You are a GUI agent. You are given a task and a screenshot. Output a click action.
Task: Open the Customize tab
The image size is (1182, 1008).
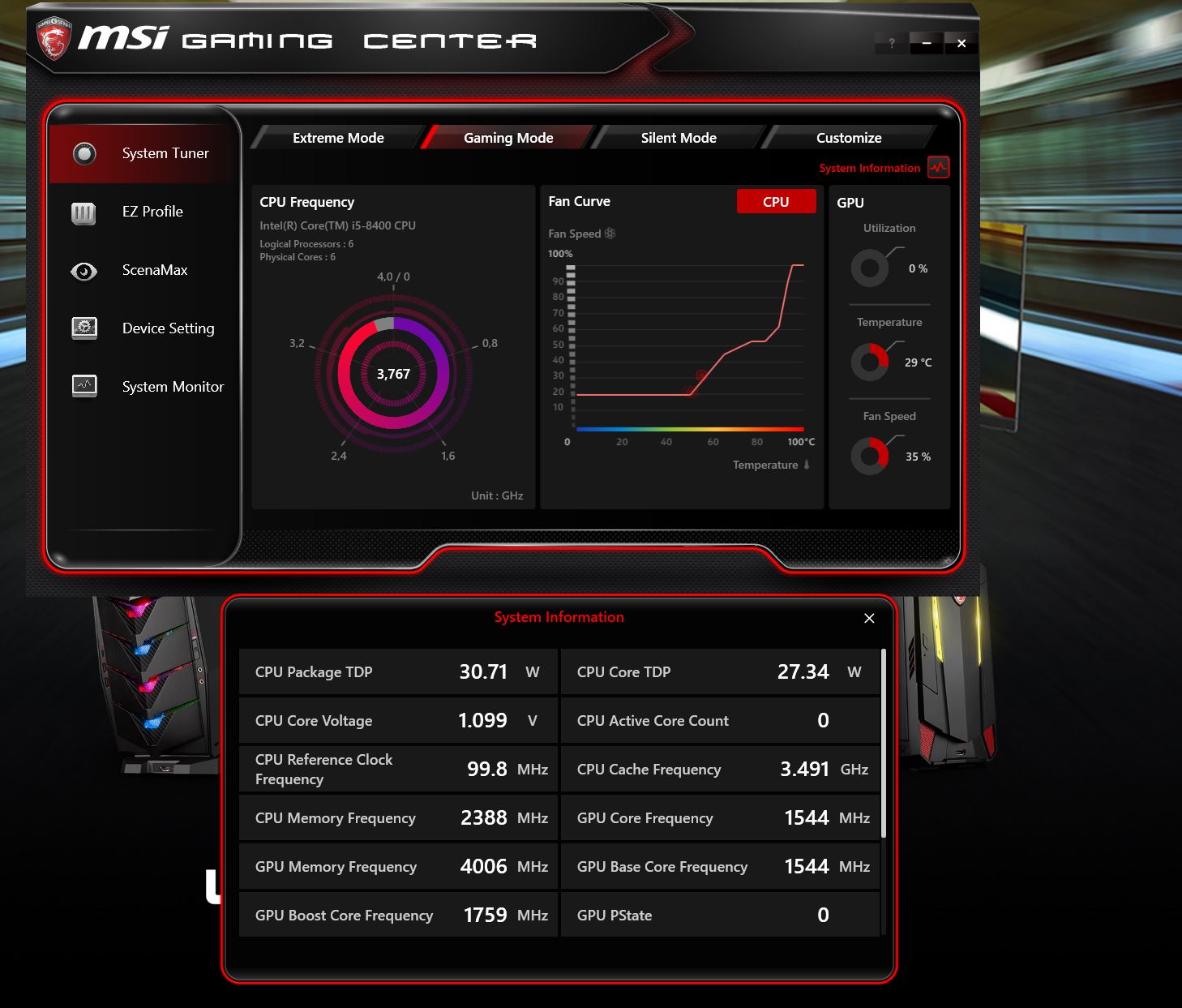click(849, 138)
